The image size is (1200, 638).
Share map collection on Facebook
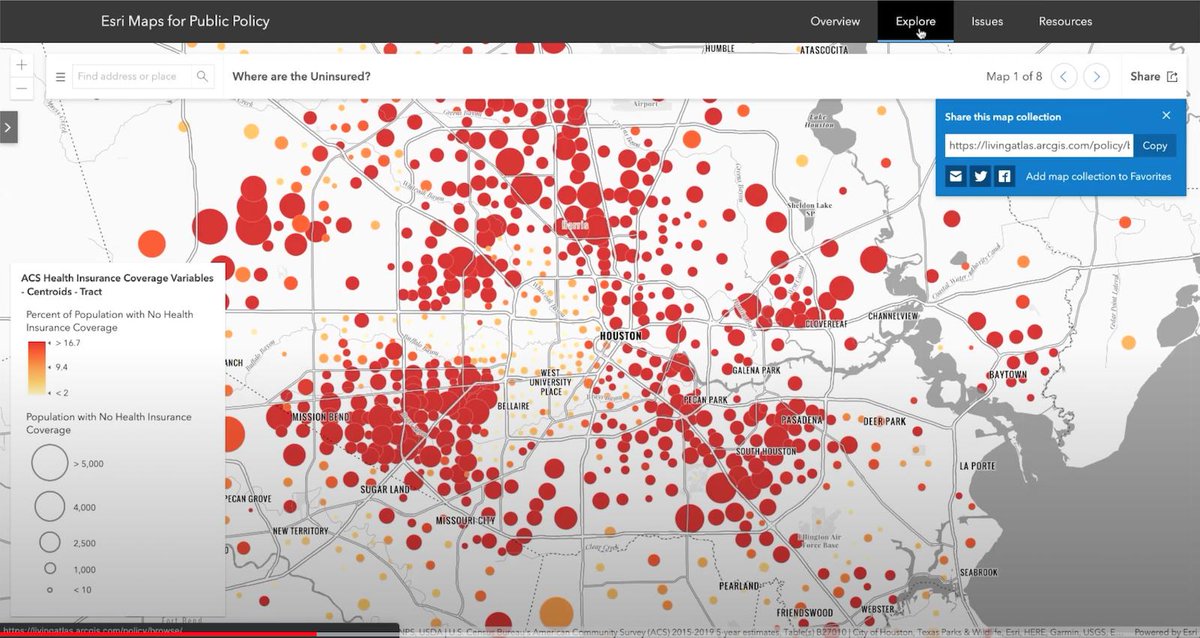[x=1004, y=176]
